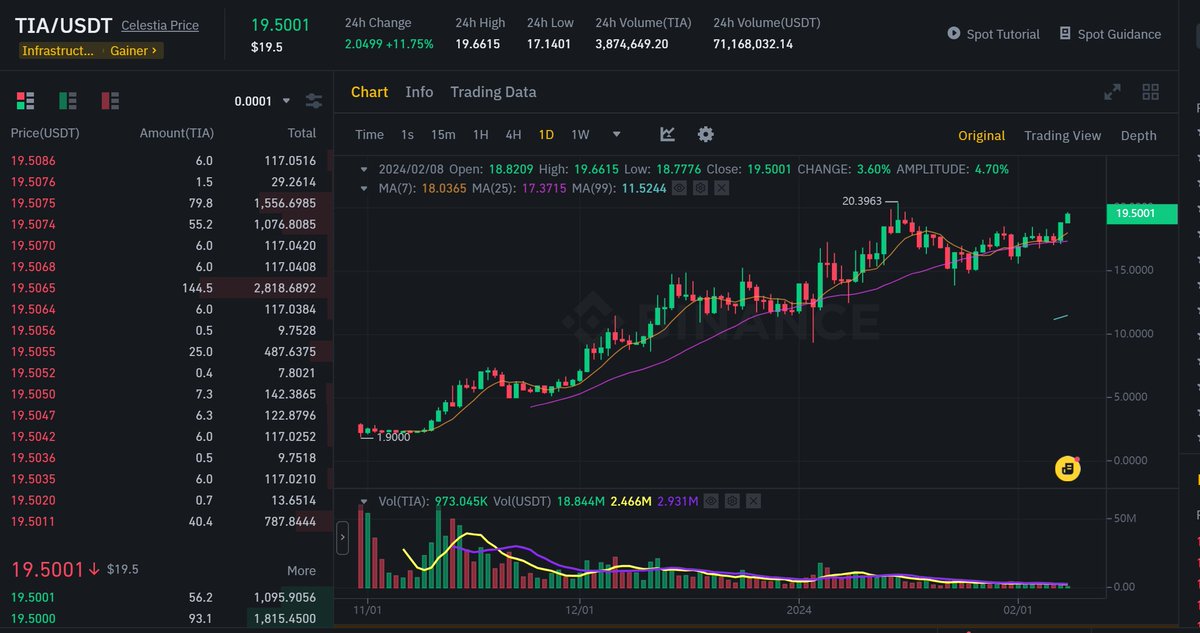1200x633 pixels.
Task: Select the 1H interval
Action: [480, 134]
